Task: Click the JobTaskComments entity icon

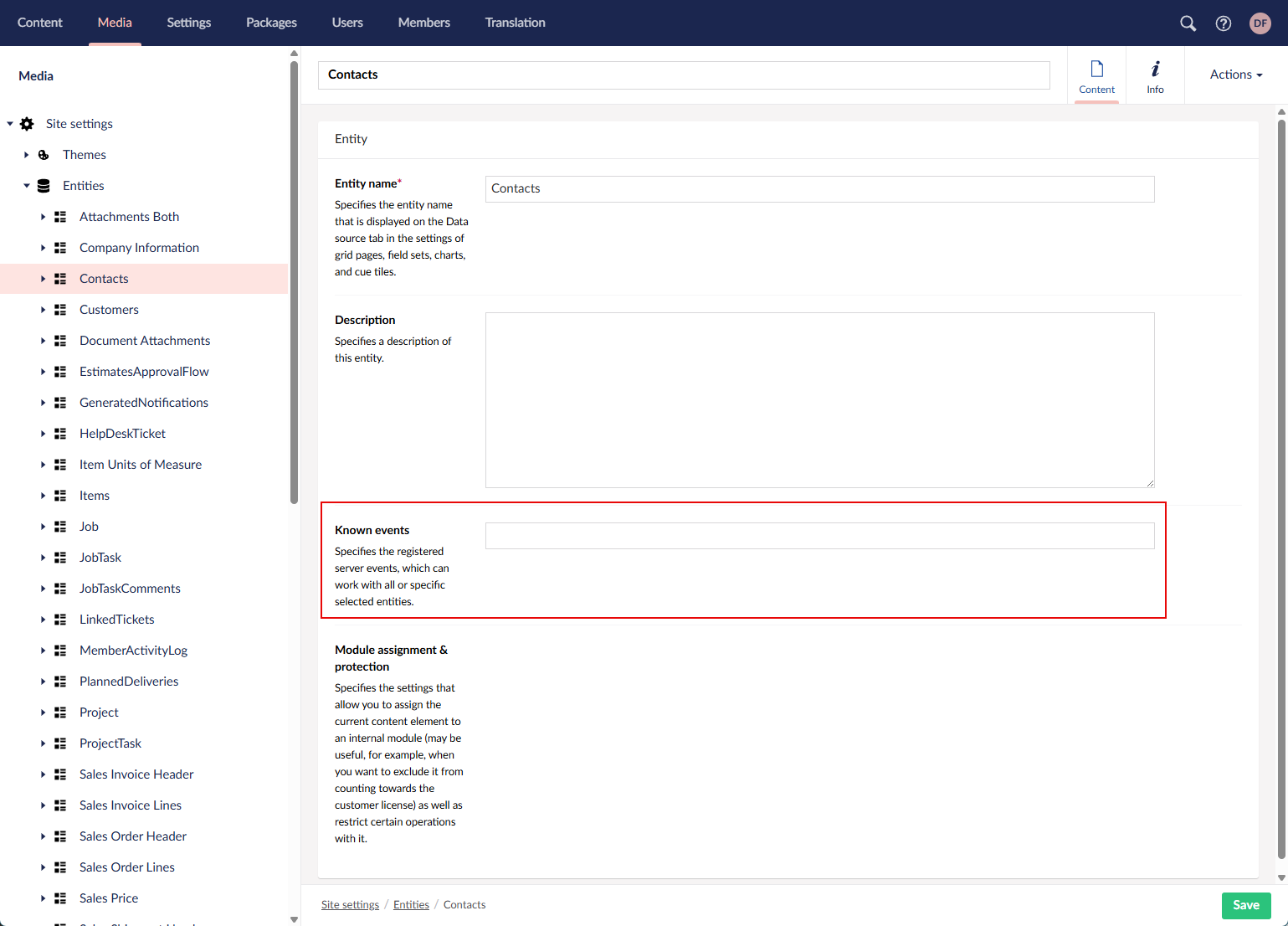Action: 60,589
